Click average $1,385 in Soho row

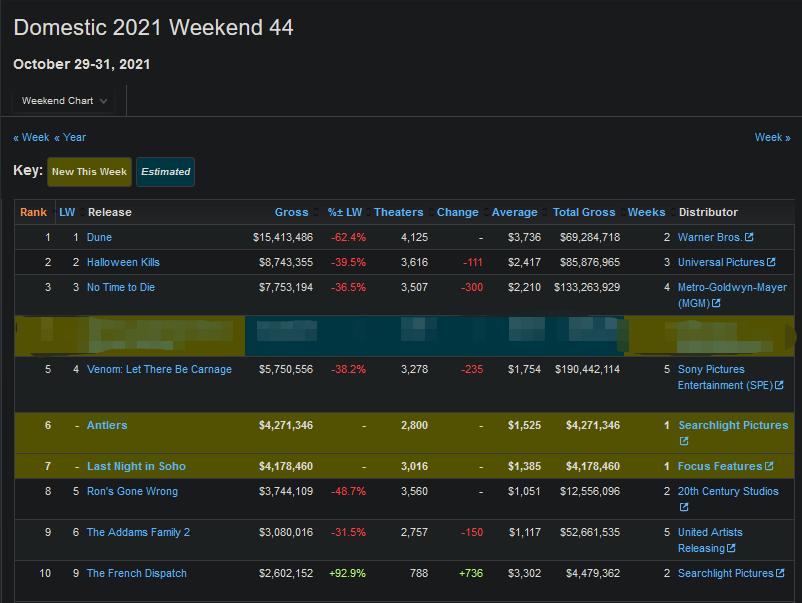[524, 466]
